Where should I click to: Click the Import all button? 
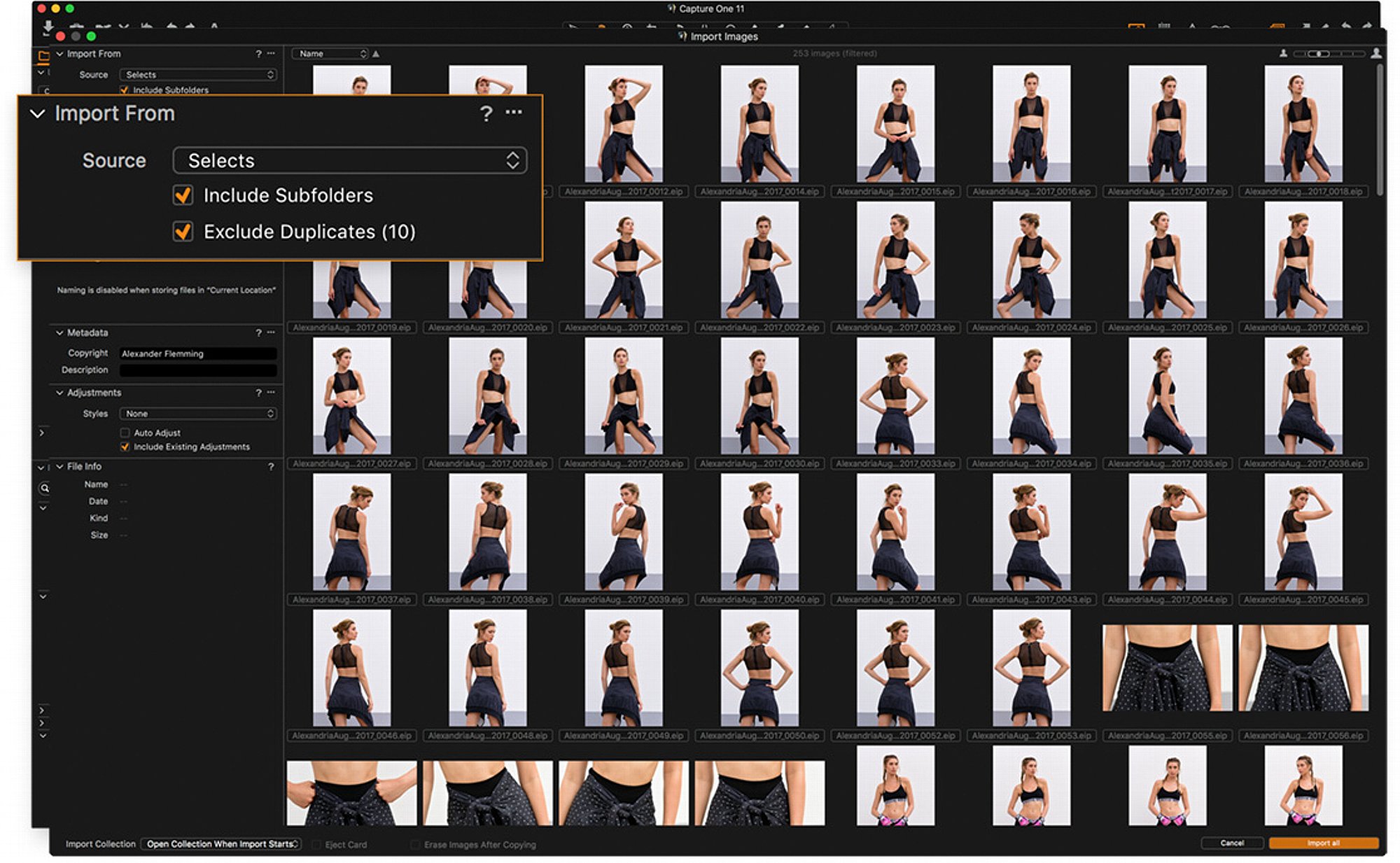(x=1323, y=843)
